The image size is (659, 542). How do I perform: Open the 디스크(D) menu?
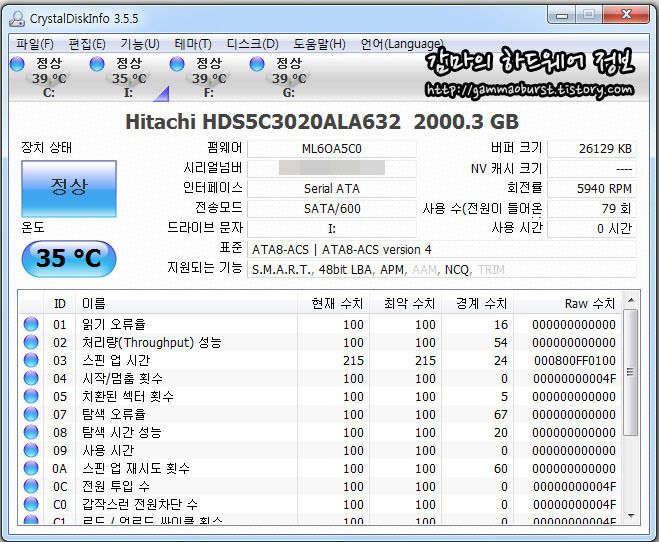click(252, 44)
